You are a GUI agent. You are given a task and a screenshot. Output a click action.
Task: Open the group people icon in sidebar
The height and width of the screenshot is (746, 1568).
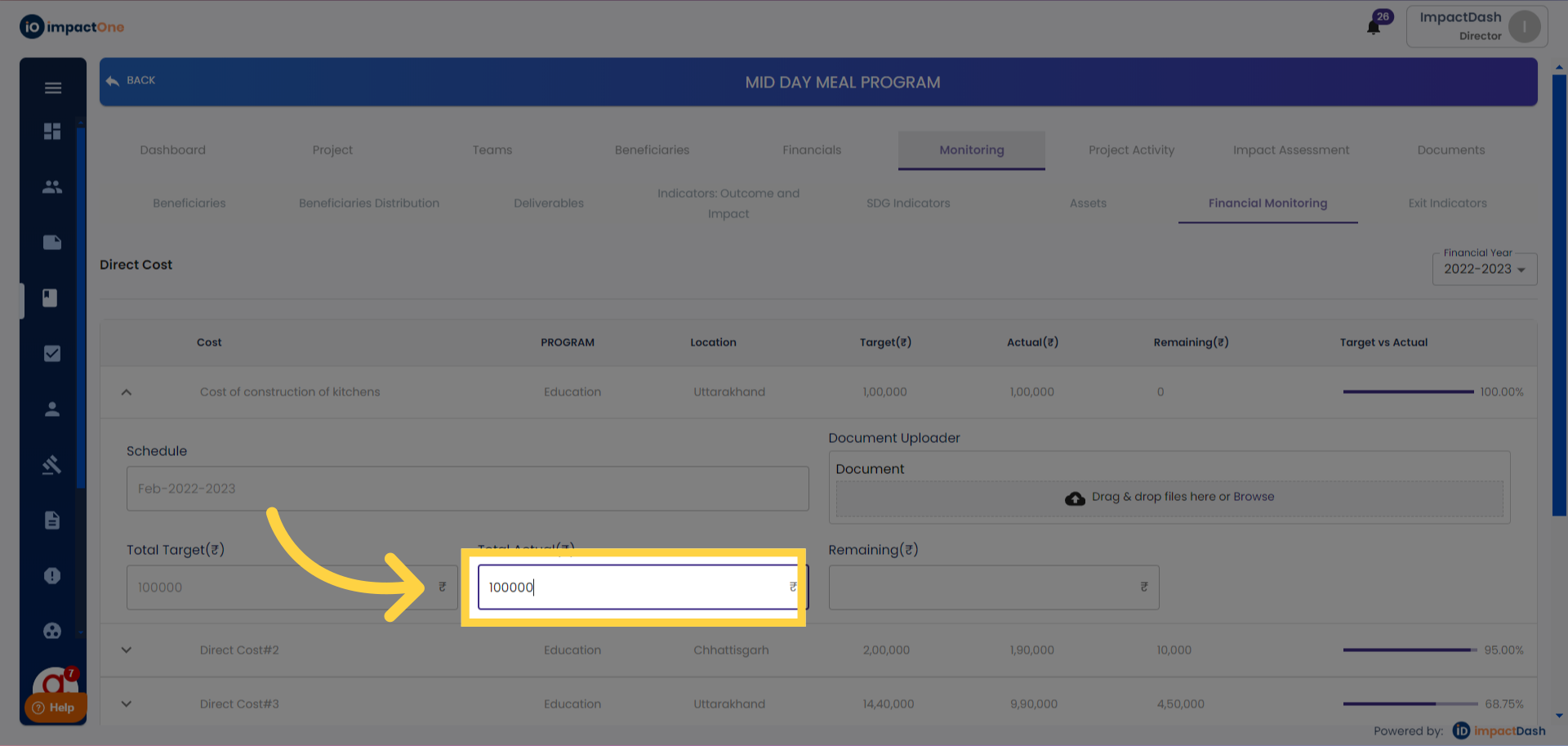[52, 187]
